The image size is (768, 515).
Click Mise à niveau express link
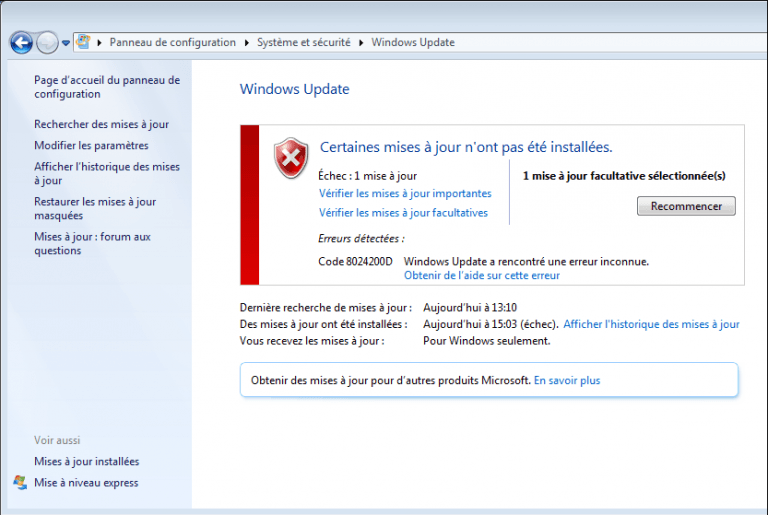click(86, 483)
